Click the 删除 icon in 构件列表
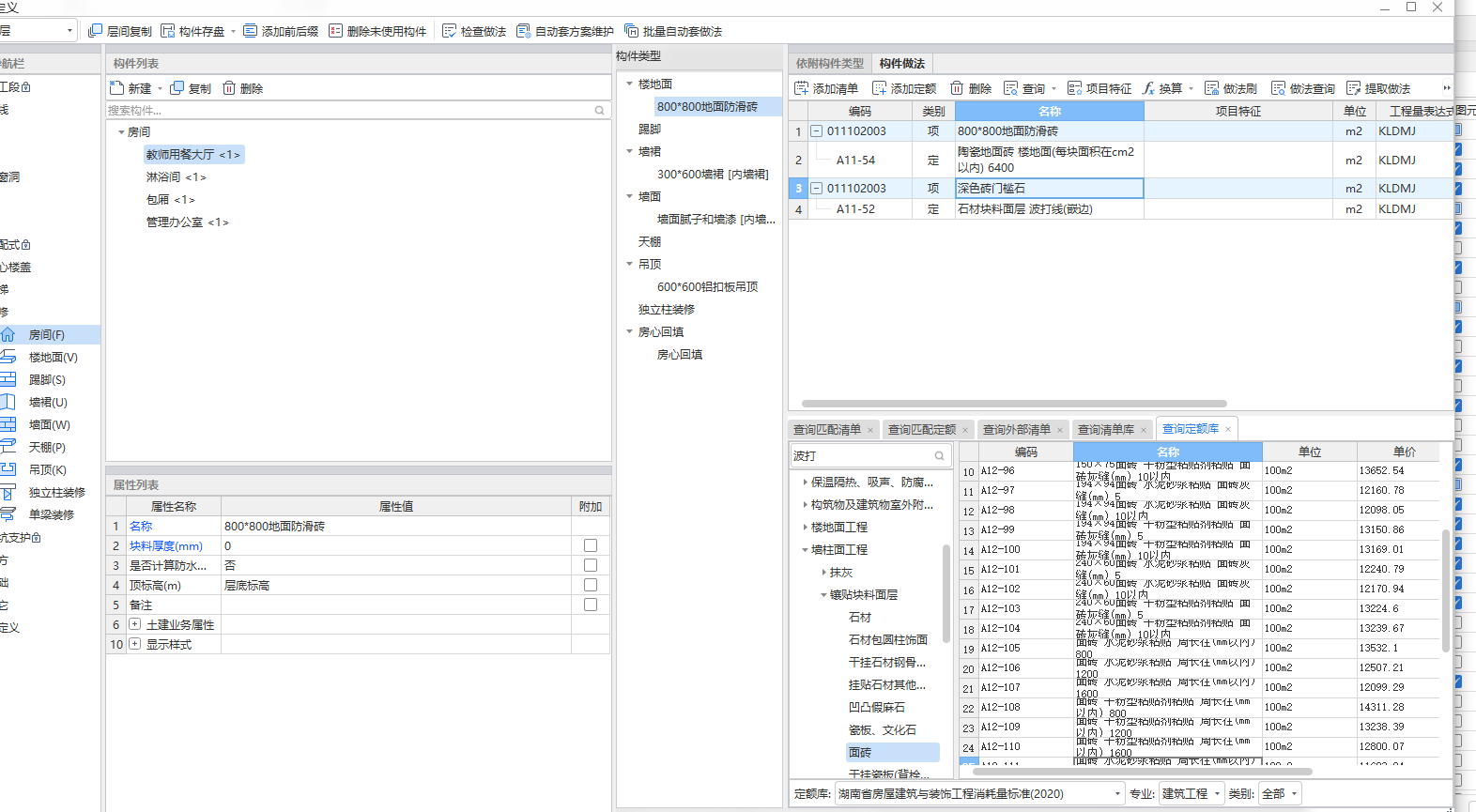The height and width of the screenshot is (812, 1476). click(x=229, y=88)
